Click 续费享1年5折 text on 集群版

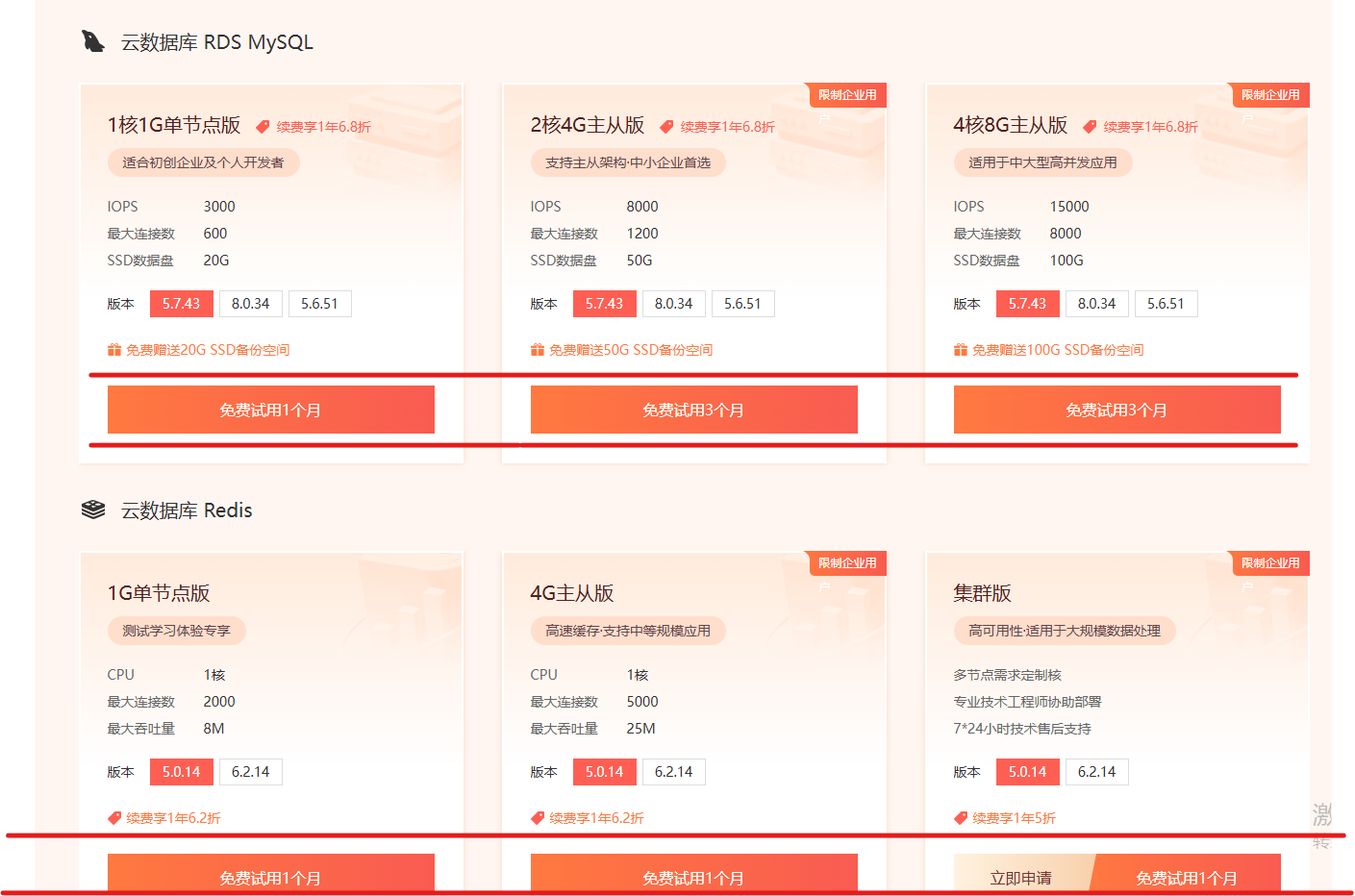1015,818
